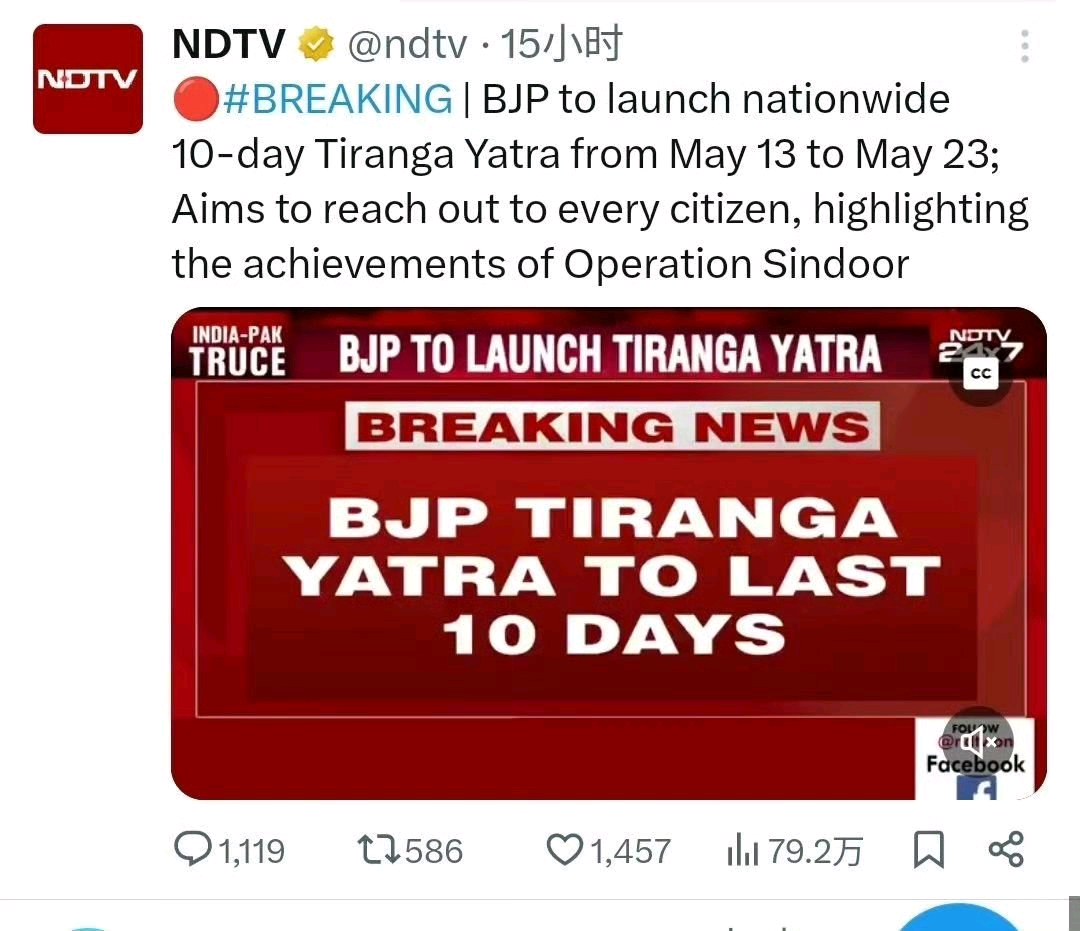
Task: Open the 15小时 timestamp
Action: [x=561, y=44]
